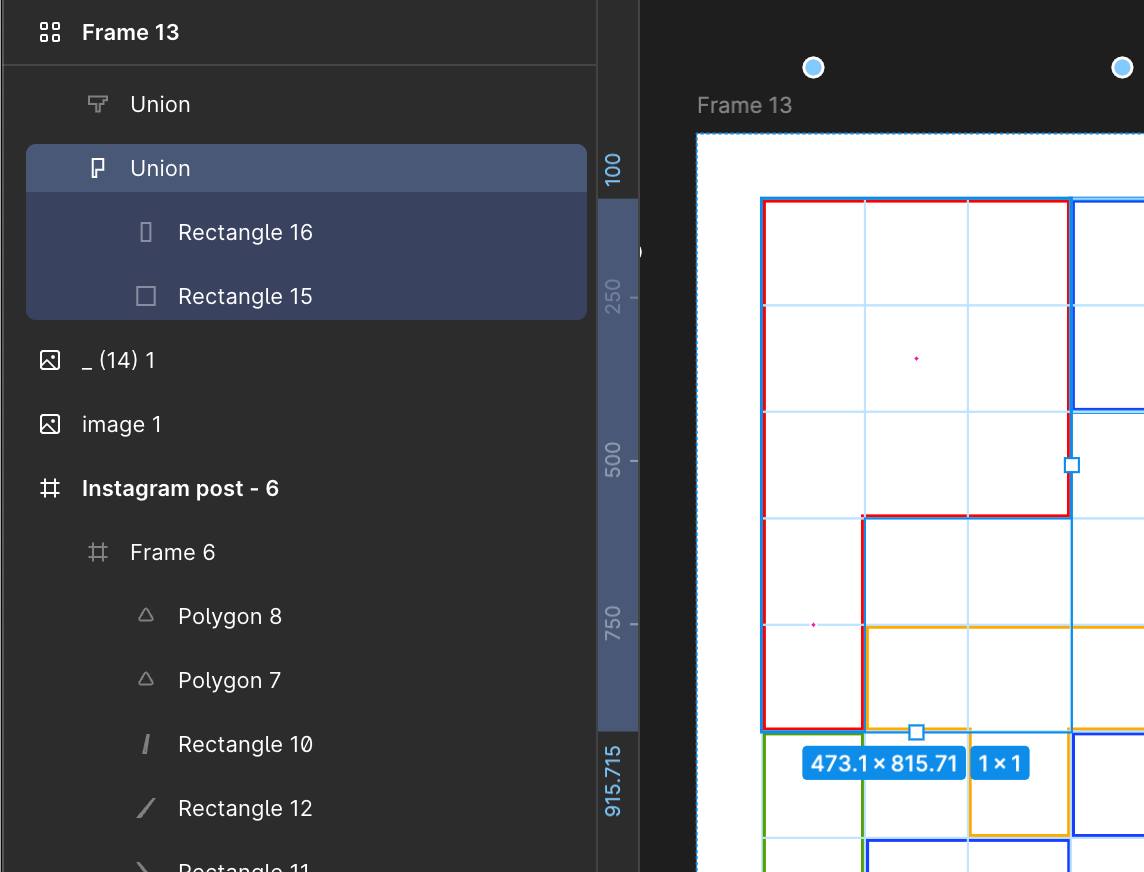Select the image 1 layer
This screenshot has width=1144, height=872.
point(122,425)
